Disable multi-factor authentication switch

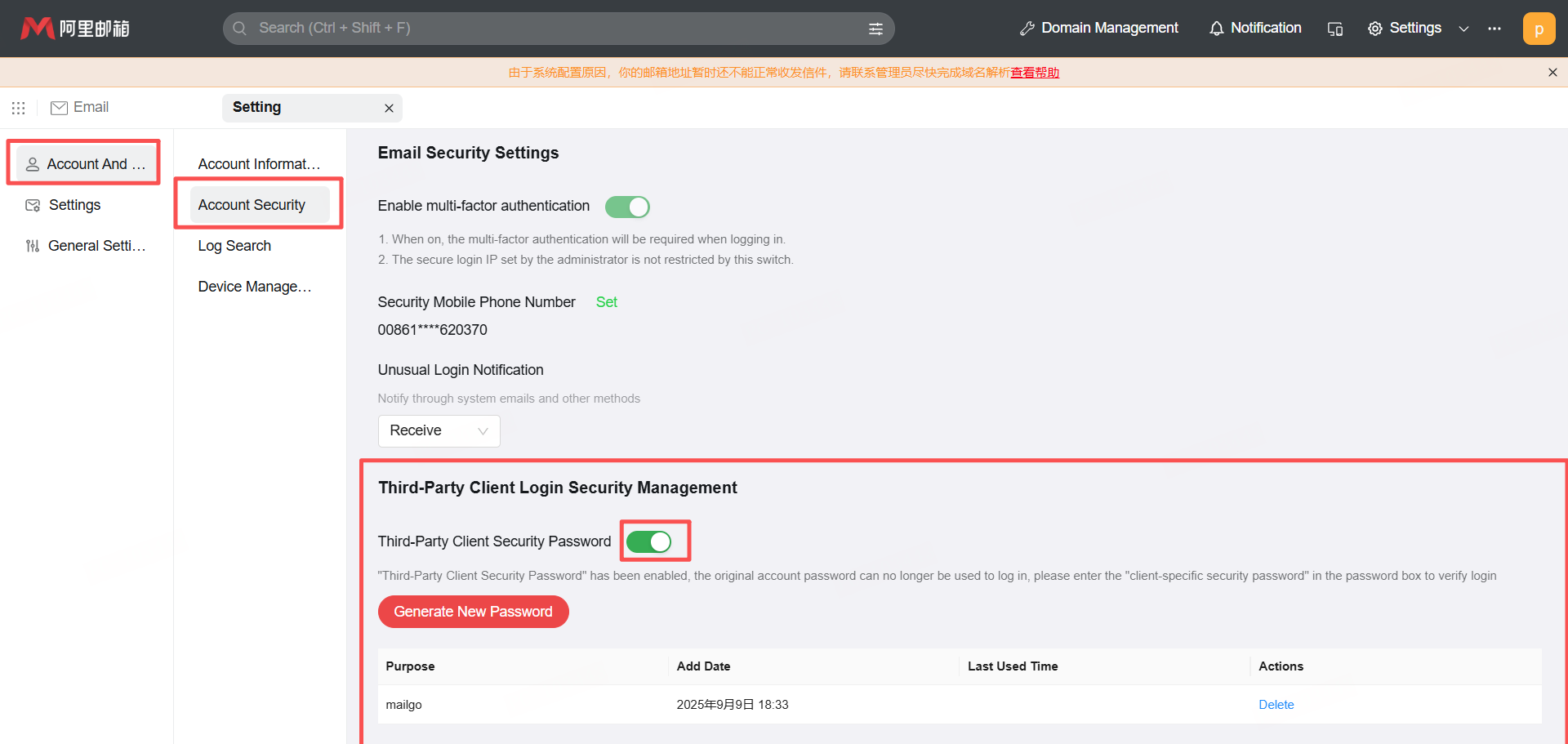click(x=627, y=207)
